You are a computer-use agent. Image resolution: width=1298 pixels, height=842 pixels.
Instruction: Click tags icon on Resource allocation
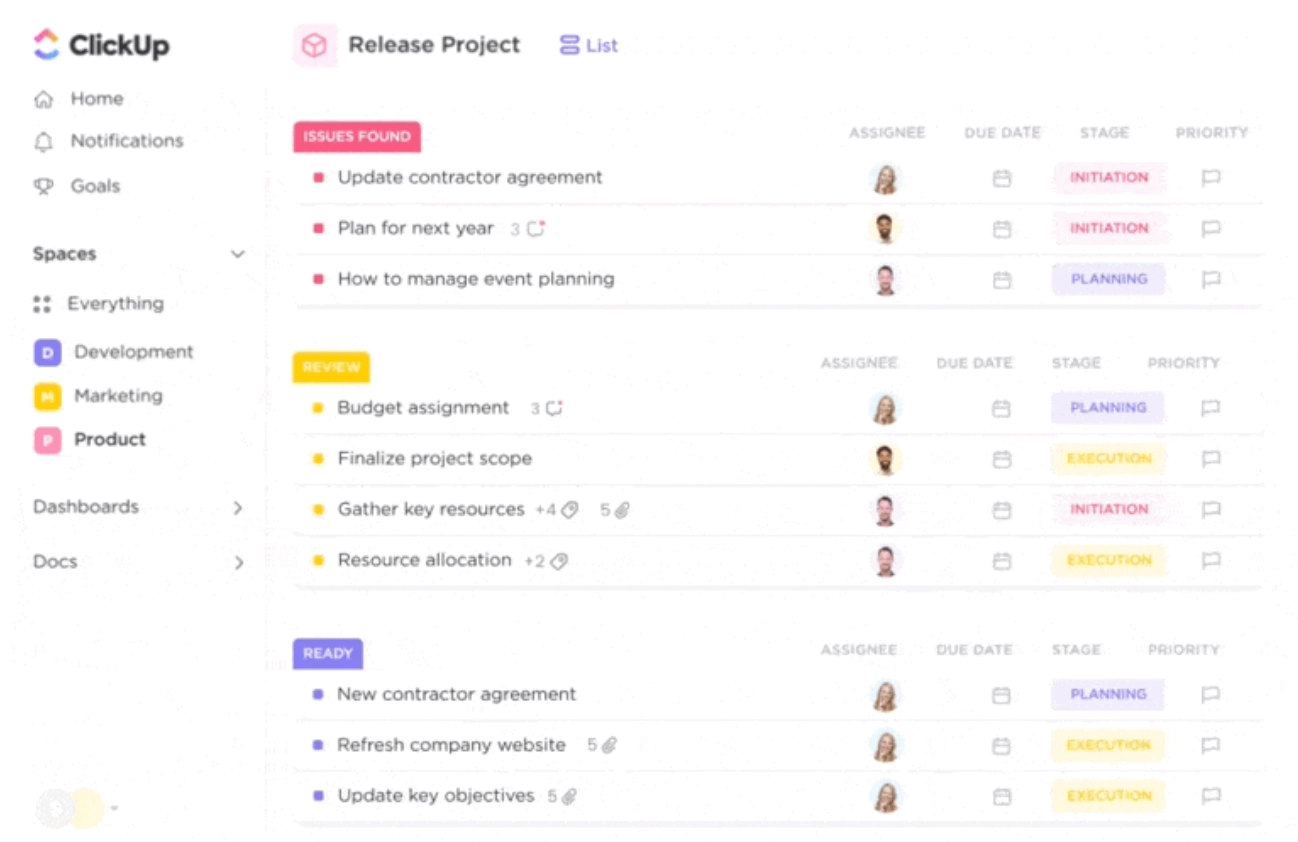click(559, 561)
